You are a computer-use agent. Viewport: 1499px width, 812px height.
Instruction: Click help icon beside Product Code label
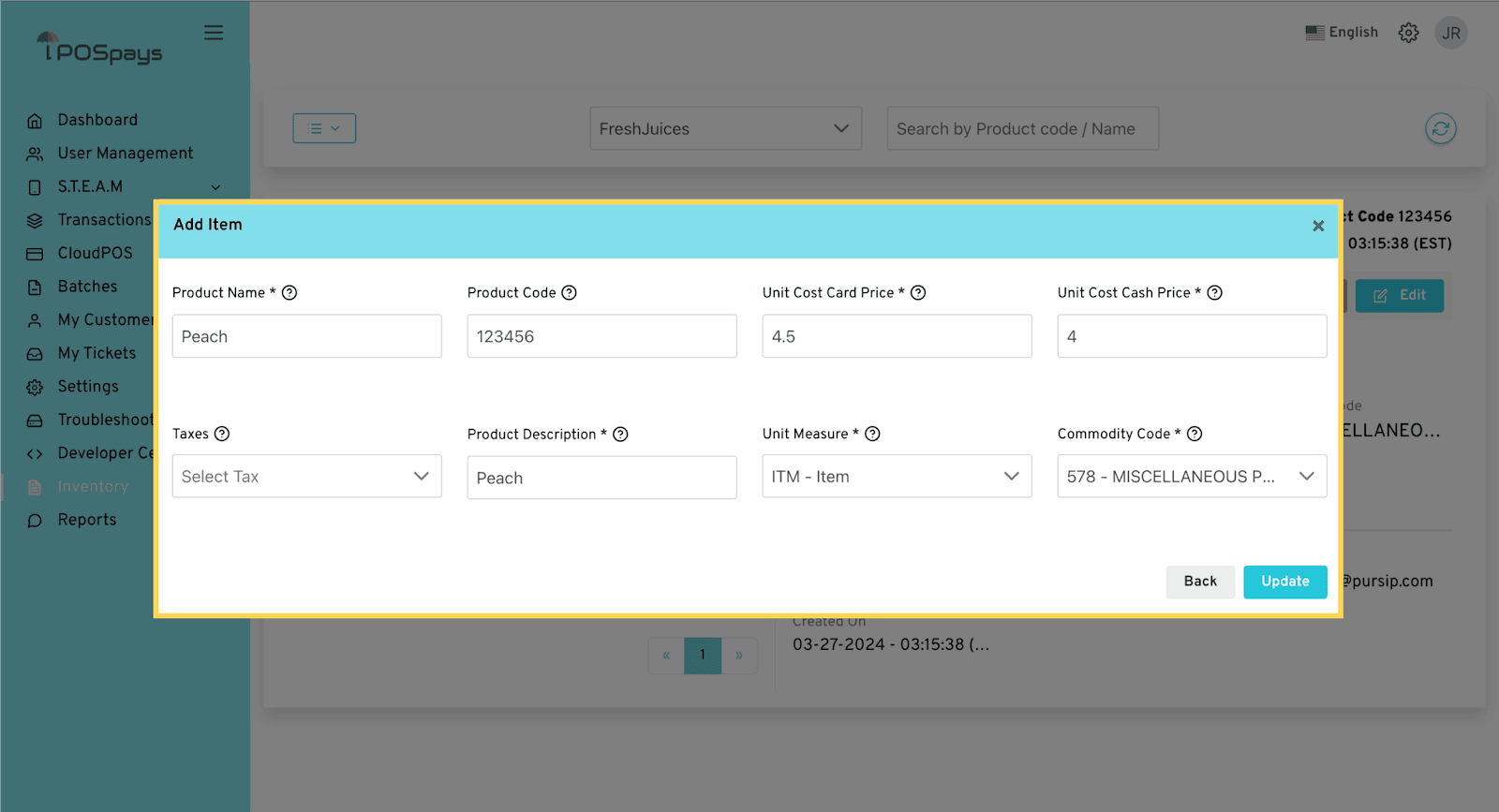569,293
